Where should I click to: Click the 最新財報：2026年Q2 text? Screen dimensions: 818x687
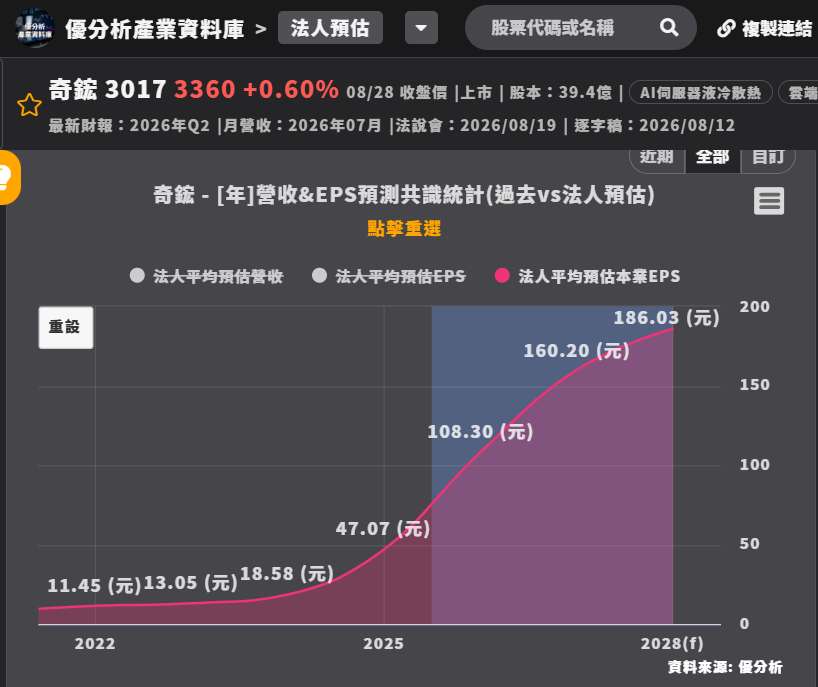pos(129,125)
